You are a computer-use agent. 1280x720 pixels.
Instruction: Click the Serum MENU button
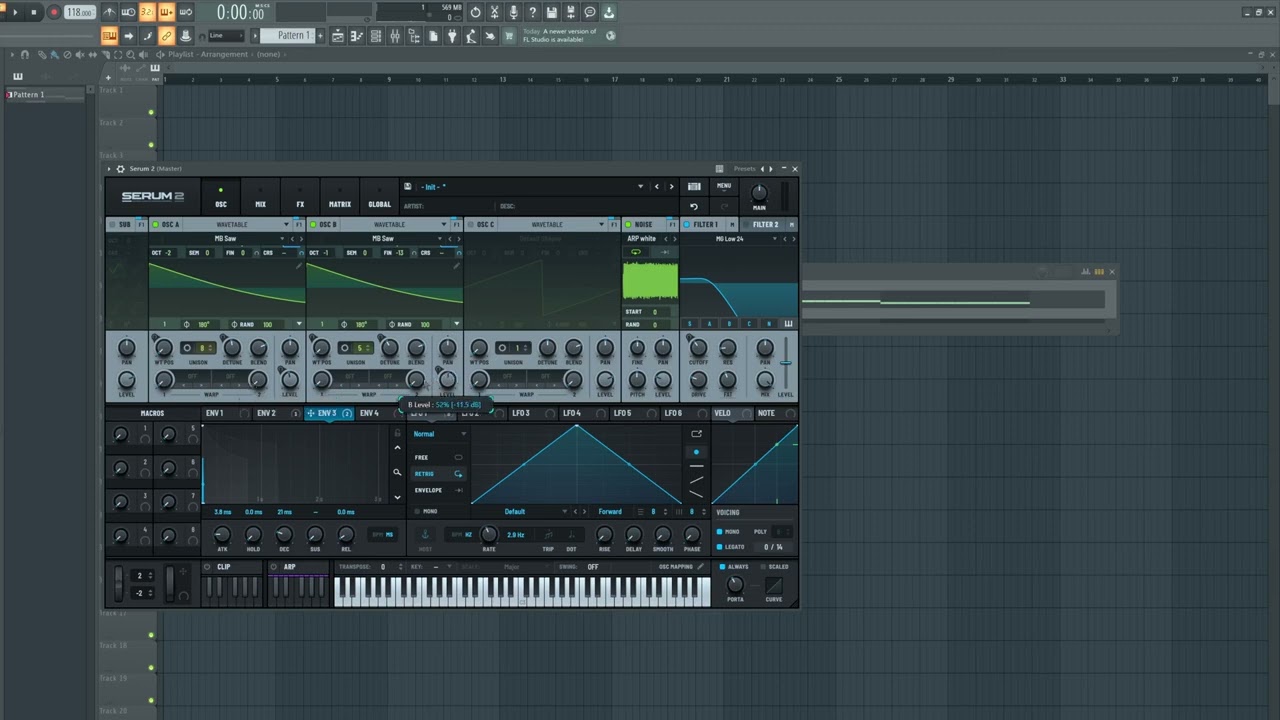(x=724, y=186)
